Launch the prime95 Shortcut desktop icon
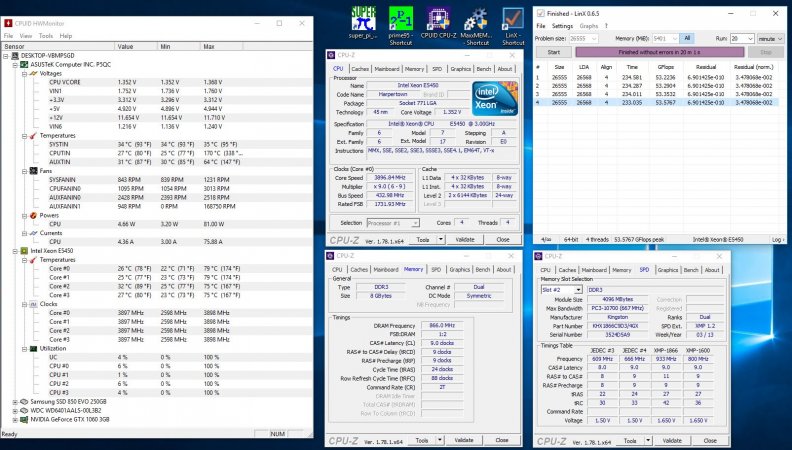The height and width of the screenshot is (450, 792). click(401, 25)
